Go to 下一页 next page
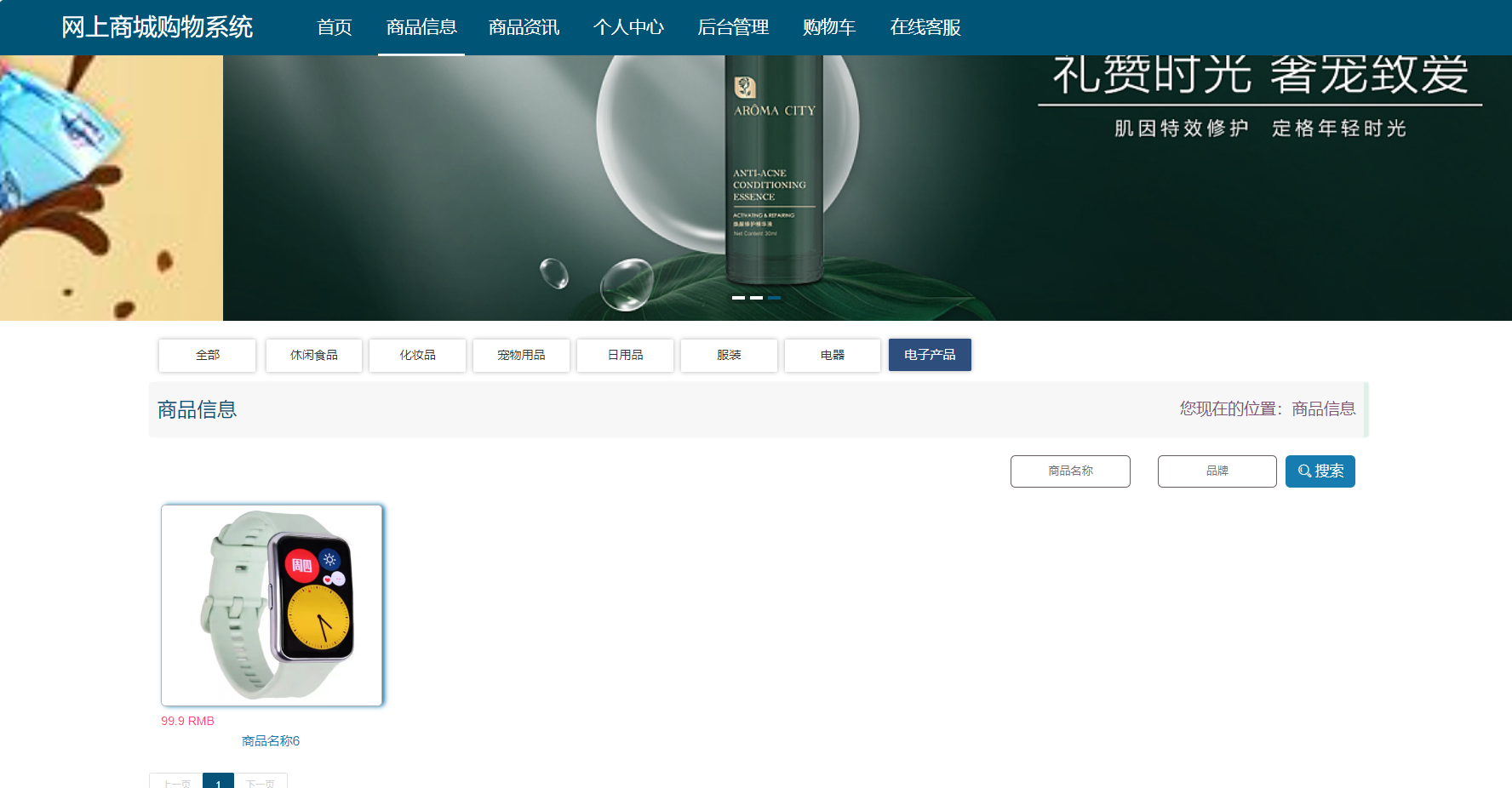Screen dimensions: 1512x788 point(261,781)
